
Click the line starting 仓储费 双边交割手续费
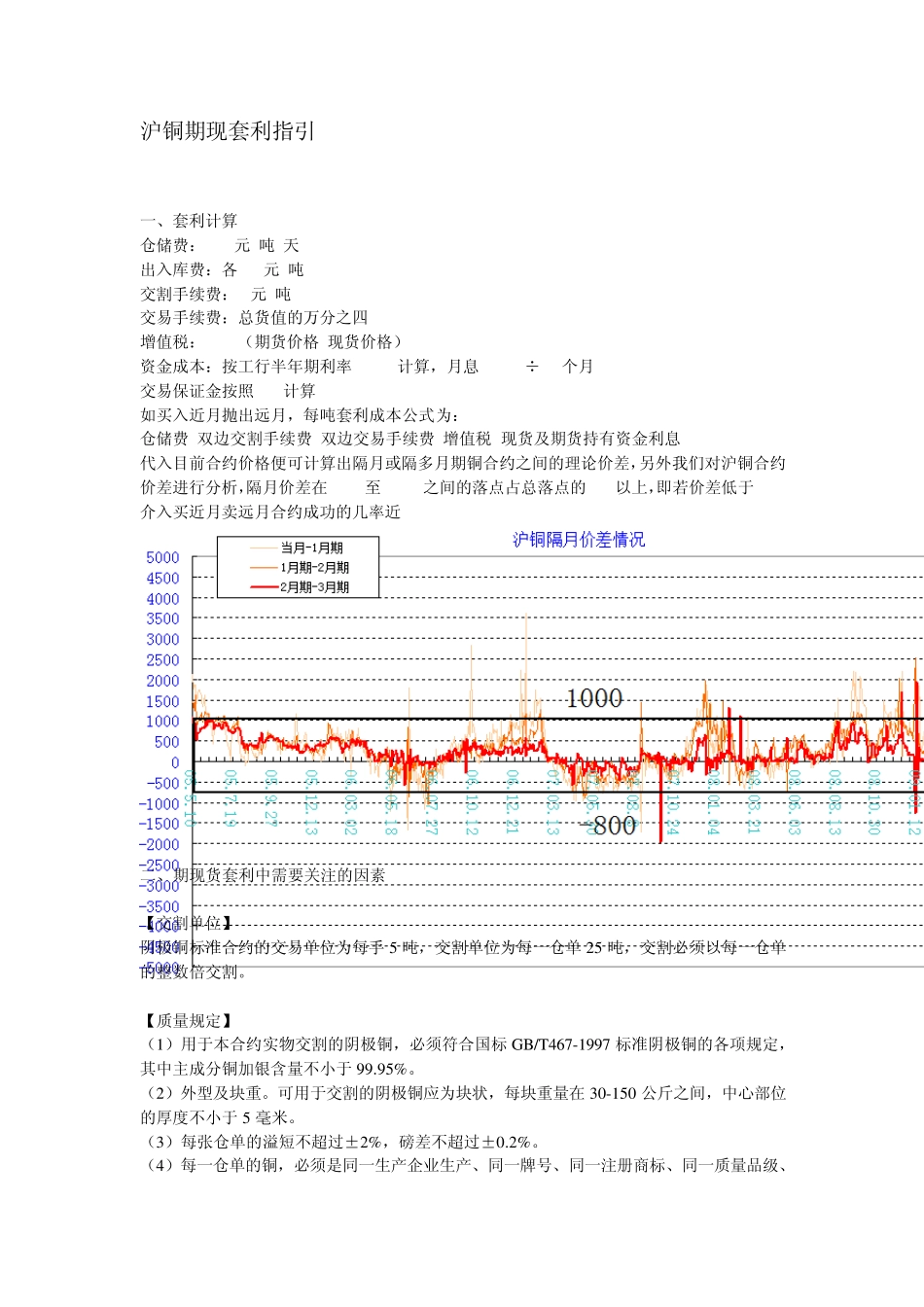pyautogui.click(x=410, y=439)
